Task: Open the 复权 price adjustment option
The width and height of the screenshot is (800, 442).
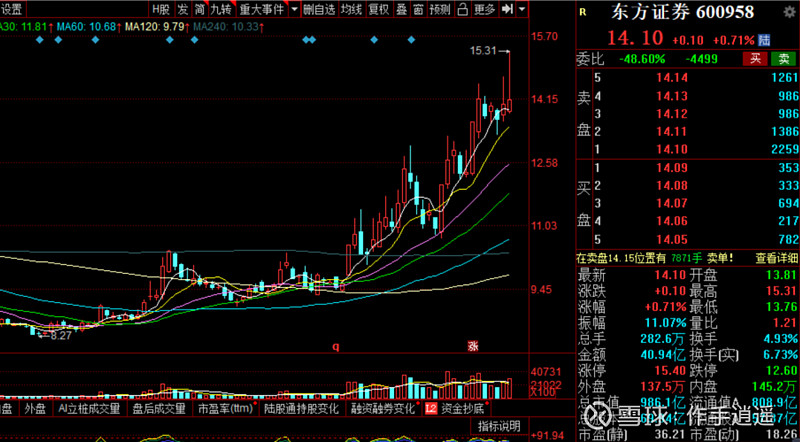Action: point(379,9)
